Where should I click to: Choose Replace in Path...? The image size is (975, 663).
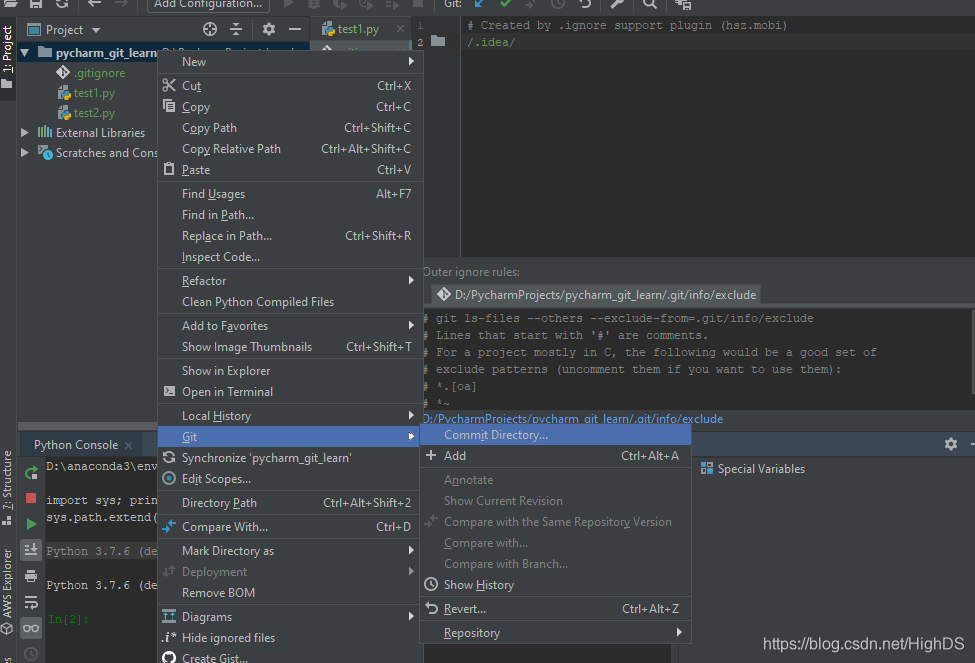click(290, 236)
